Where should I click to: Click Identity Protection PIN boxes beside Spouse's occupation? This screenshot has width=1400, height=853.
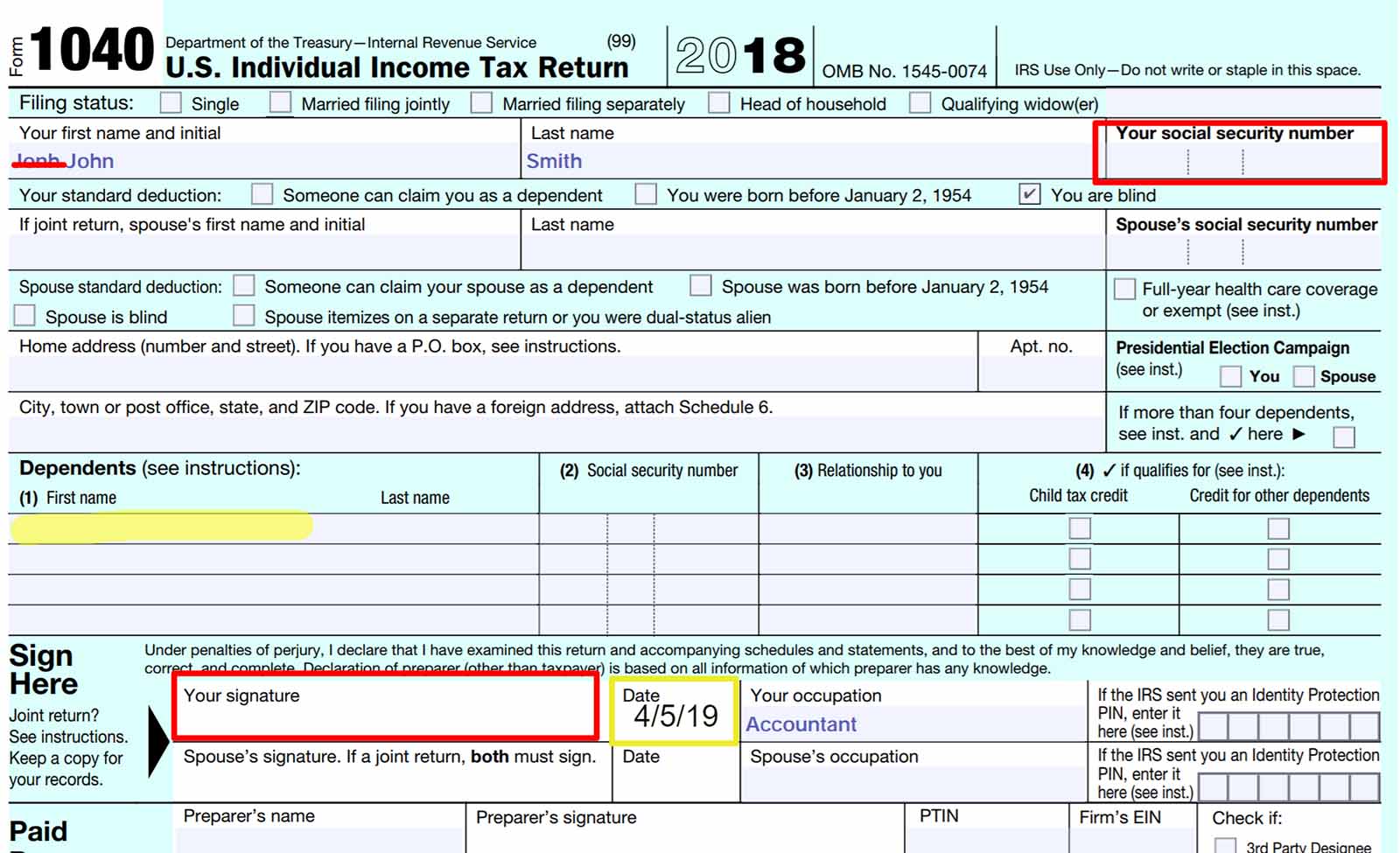(x=1289, y=787)
